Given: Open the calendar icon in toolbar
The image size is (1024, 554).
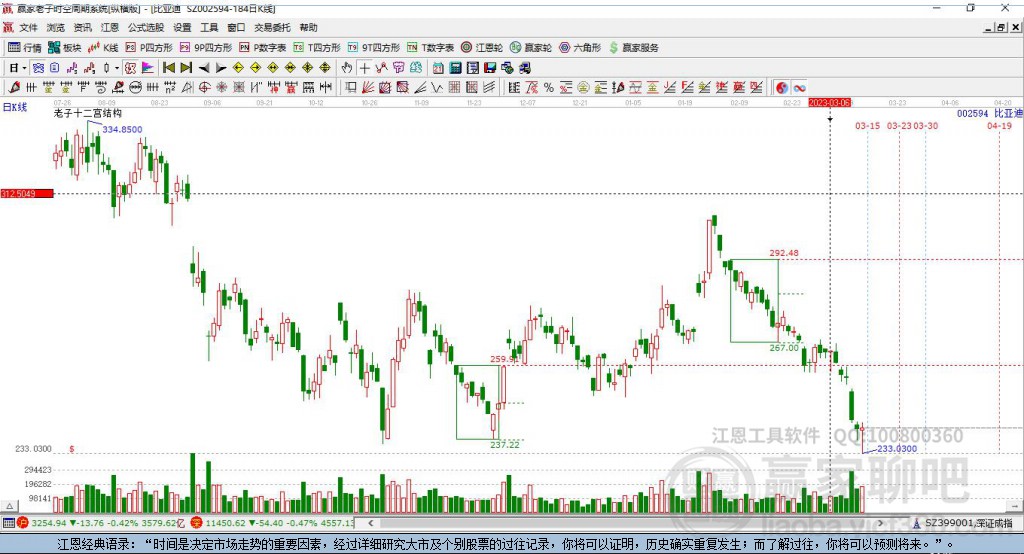Looking at the screenshot, I should (438, 68).
